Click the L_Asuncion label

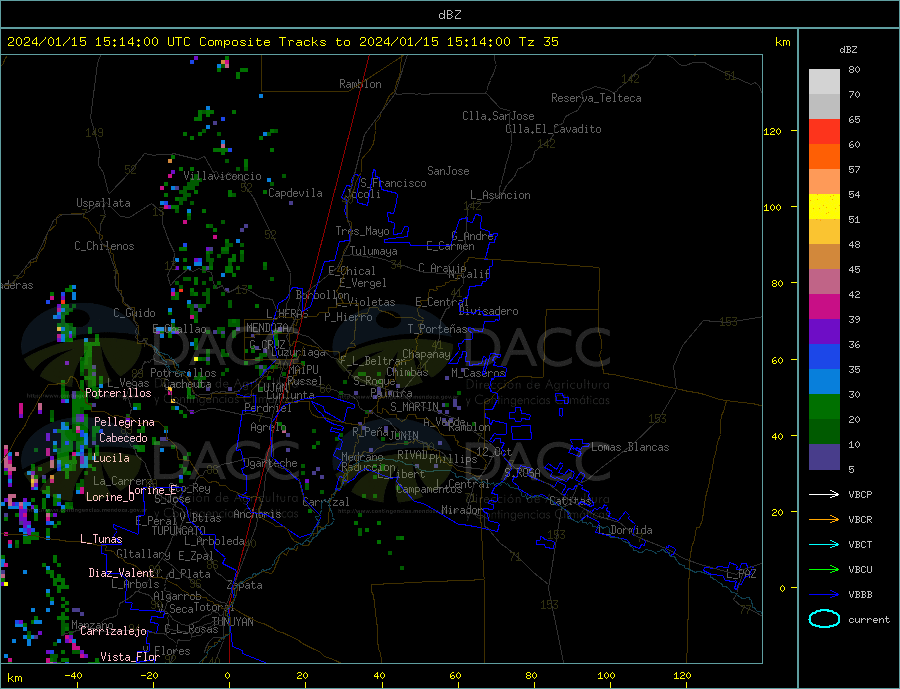point(501,195)
